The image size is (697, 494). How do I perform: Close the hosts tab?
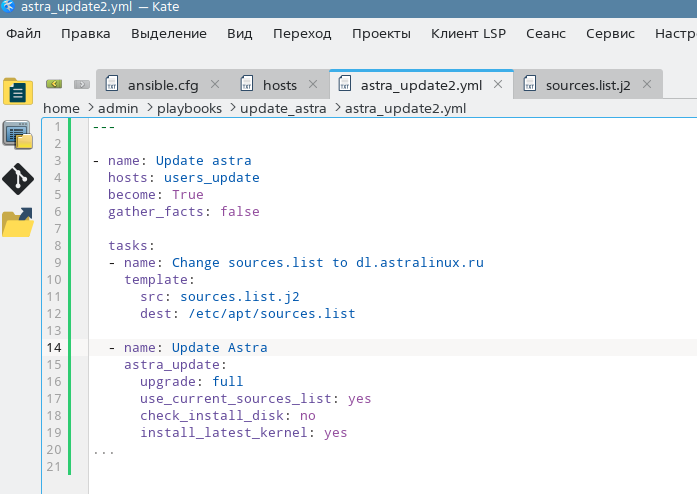pyautogui.click(x=313, y=84)
